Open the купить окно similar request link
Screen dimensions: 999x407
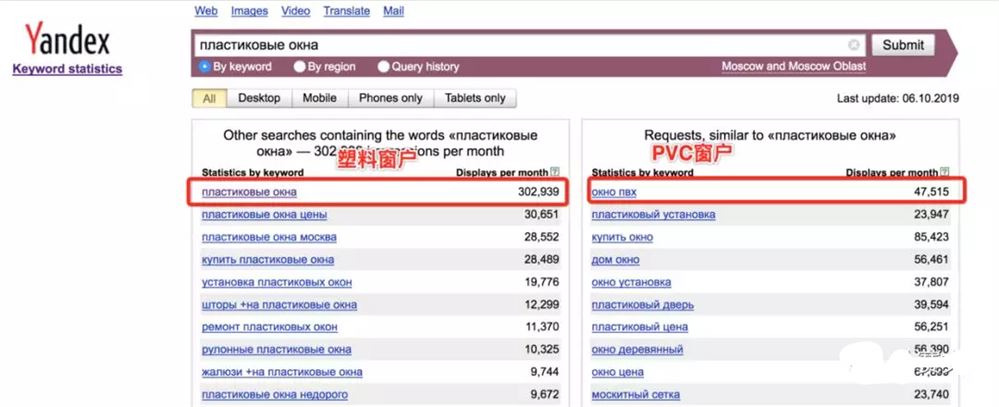[622, 237]
